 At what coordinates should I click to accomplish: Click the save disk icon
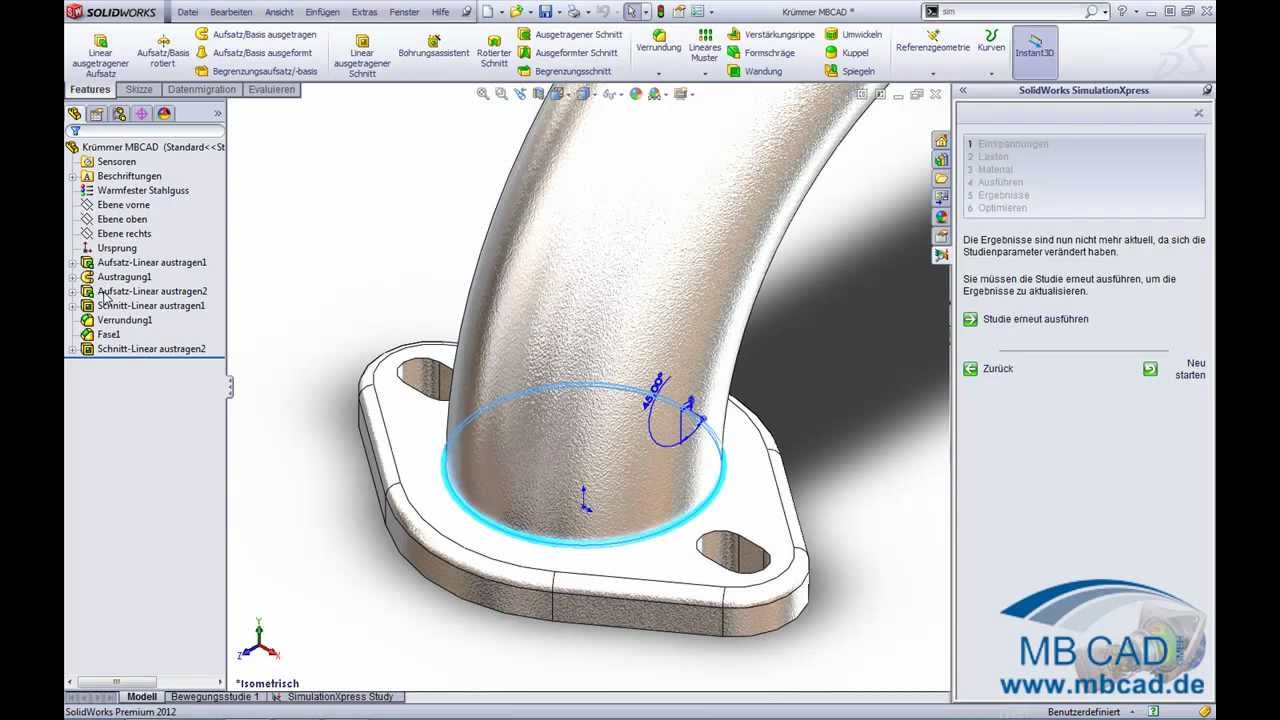point(545,12)
